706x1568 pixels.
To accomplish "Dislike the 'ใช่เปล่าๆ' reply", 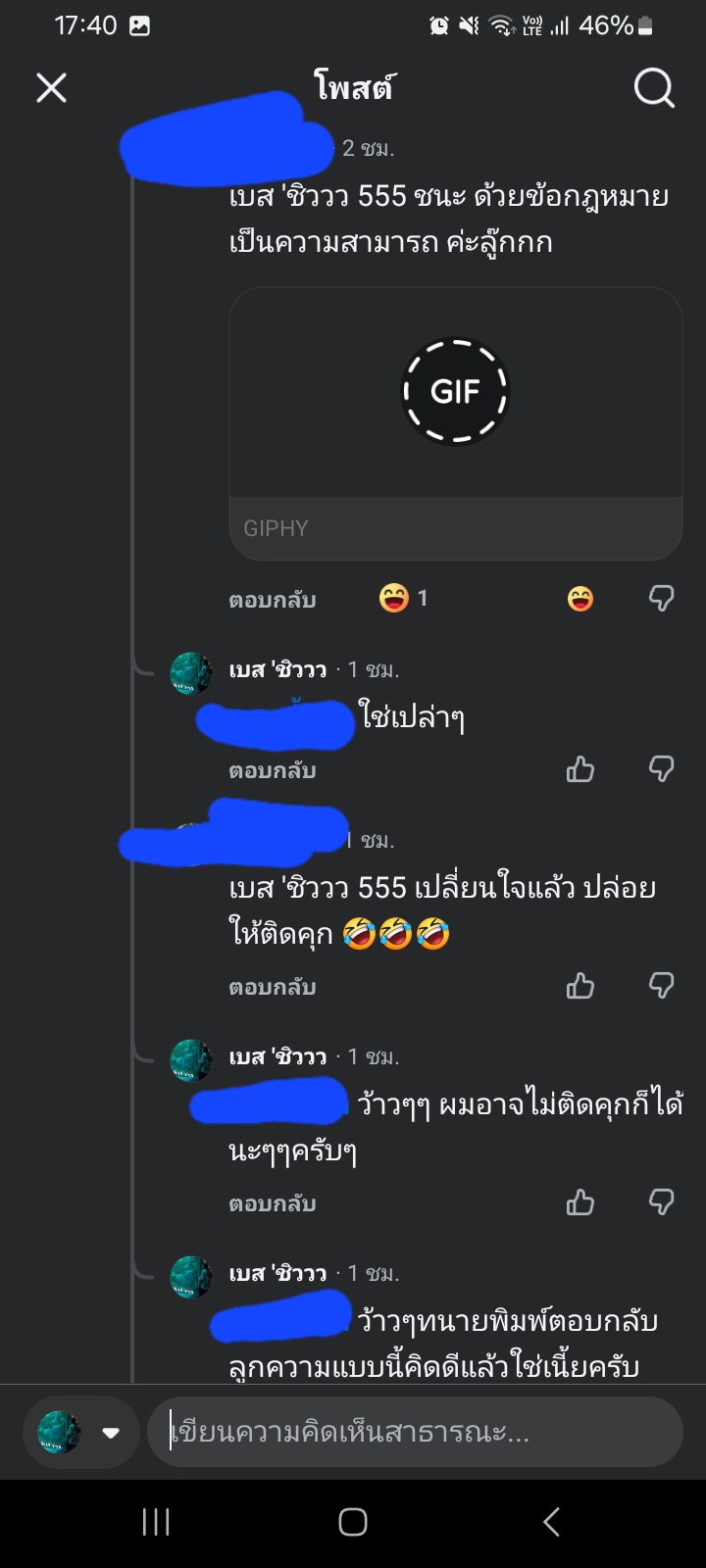I will [662, 769].
